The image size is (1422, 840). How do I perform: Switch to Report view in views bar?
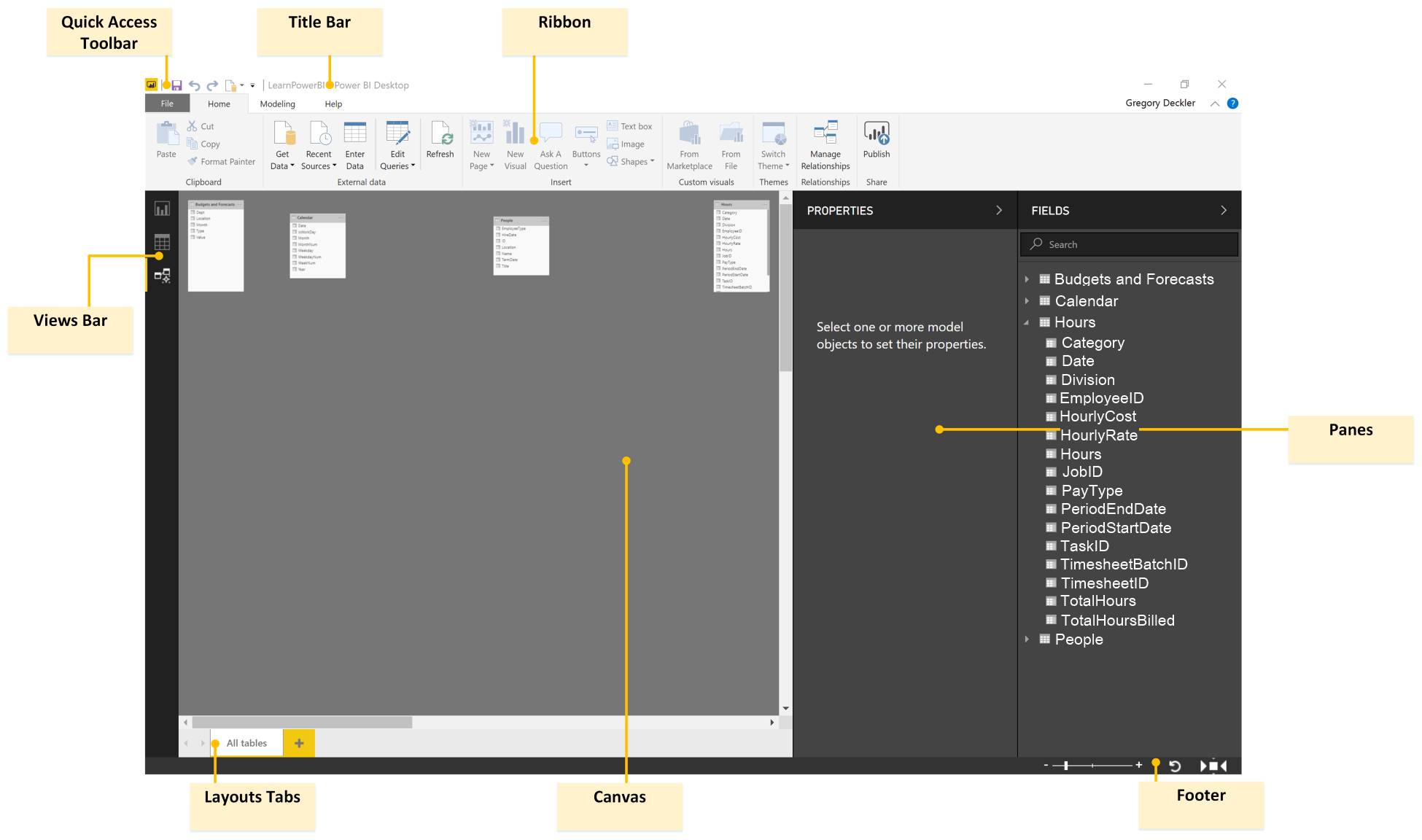click(x=162, y=209)
